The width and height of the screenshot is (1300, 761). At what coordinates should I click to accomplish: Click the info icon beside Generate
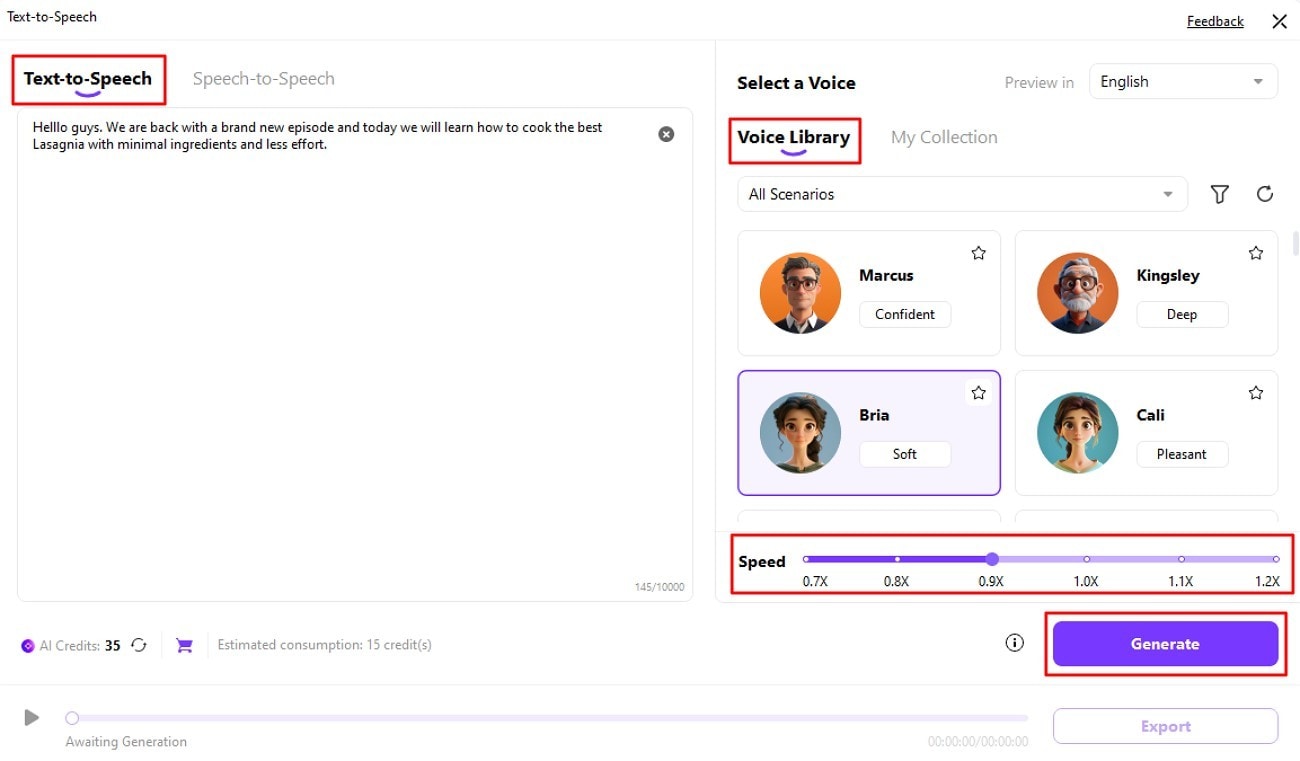(x=1014, y=643)
